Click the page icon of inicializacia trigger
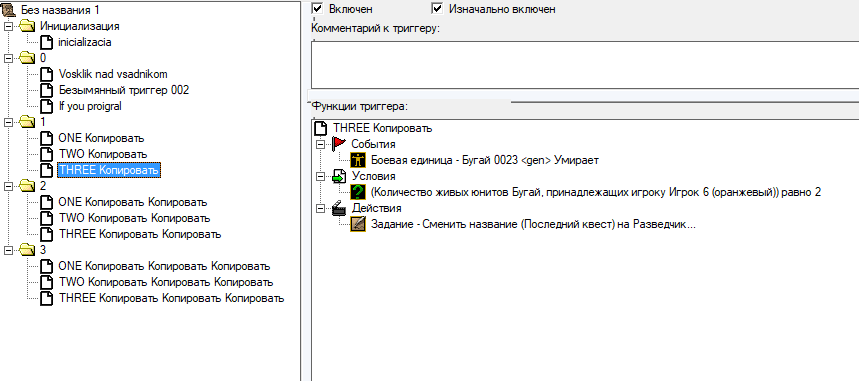Screen dimensions: 859x381 [x=48, y=42]
